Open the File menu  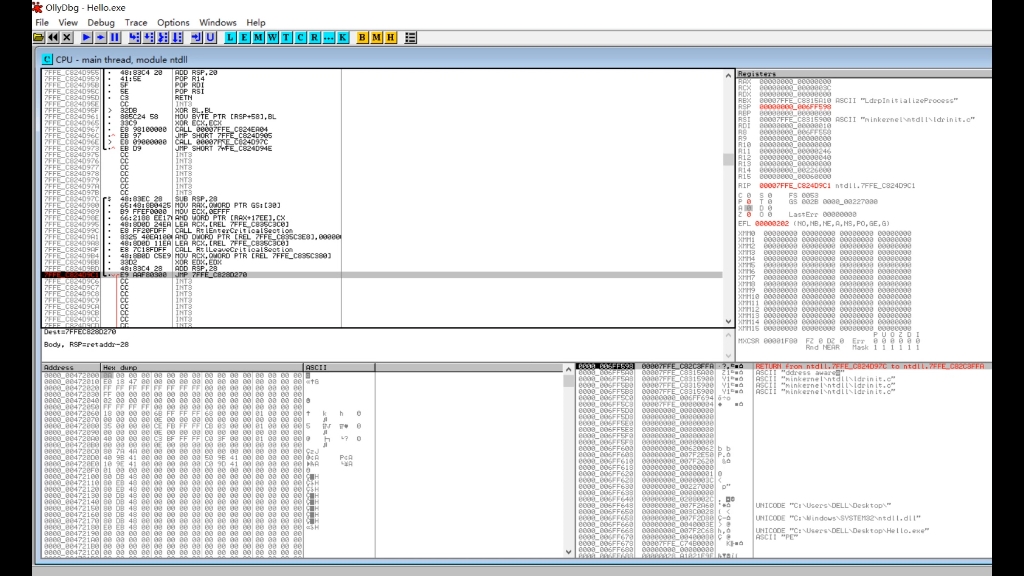[x=42, y=22]
